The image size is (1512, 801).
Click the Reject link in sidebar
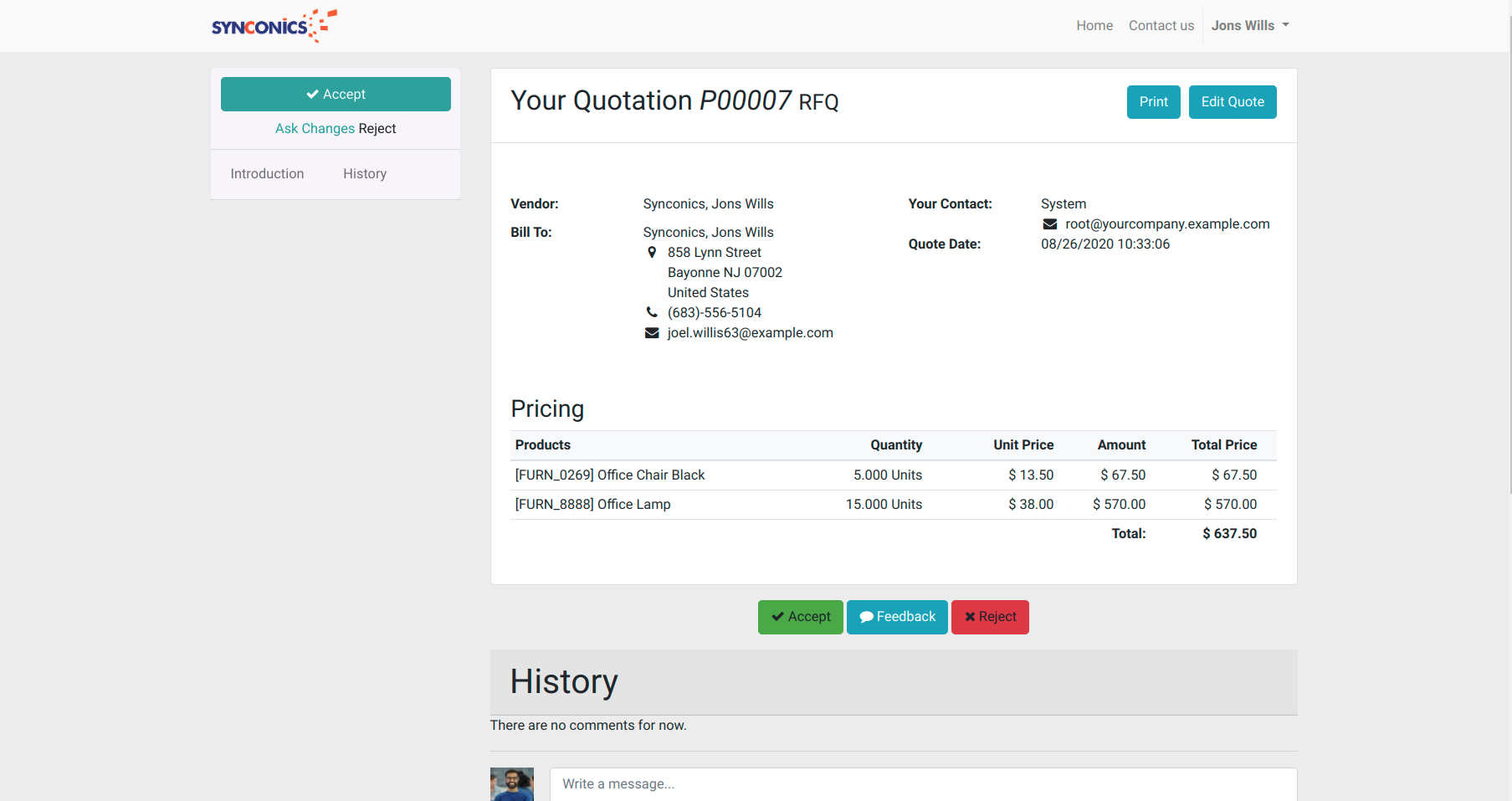point(377,129)
